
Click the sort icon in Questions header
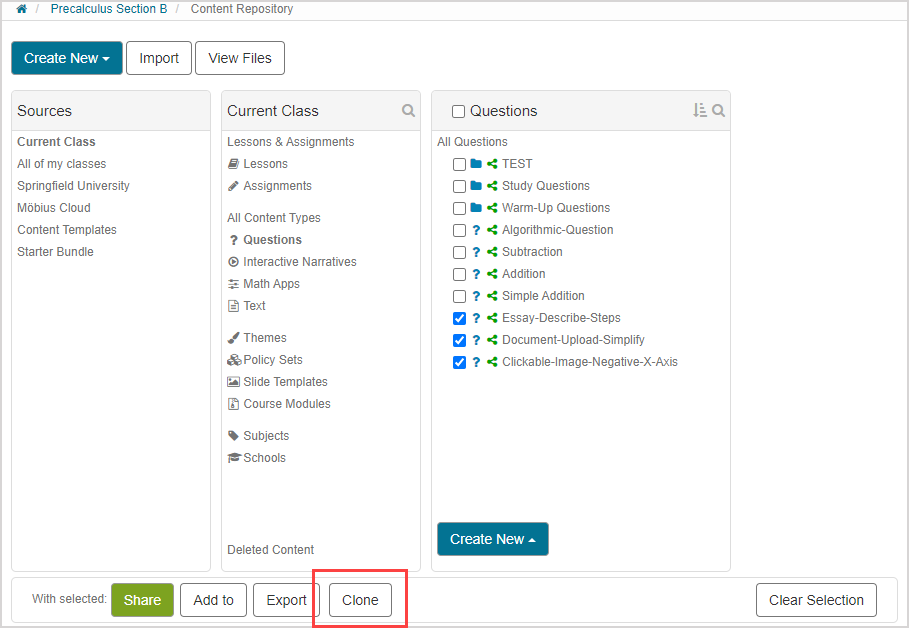point(699,111)
